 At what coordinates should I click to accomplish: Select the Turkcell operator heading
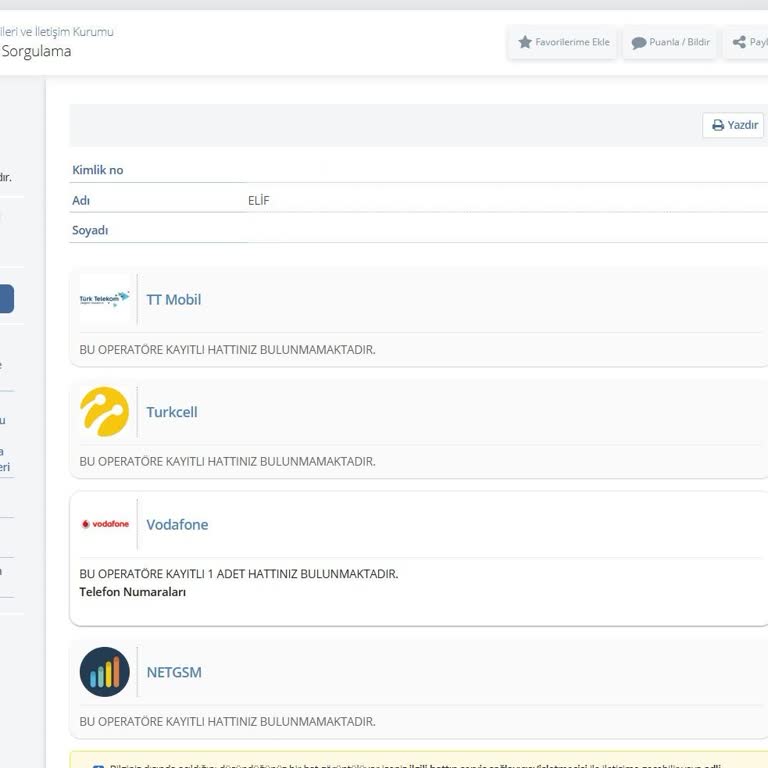(x=172, y=412)
